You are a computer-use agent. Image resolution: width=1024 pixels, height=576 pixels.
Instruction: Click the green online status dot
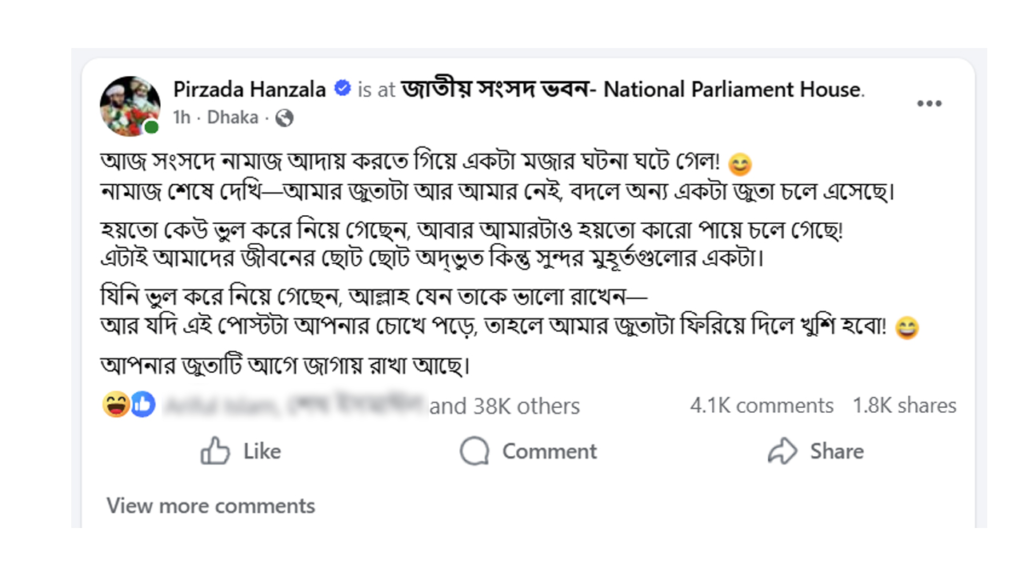click(151, 128)
